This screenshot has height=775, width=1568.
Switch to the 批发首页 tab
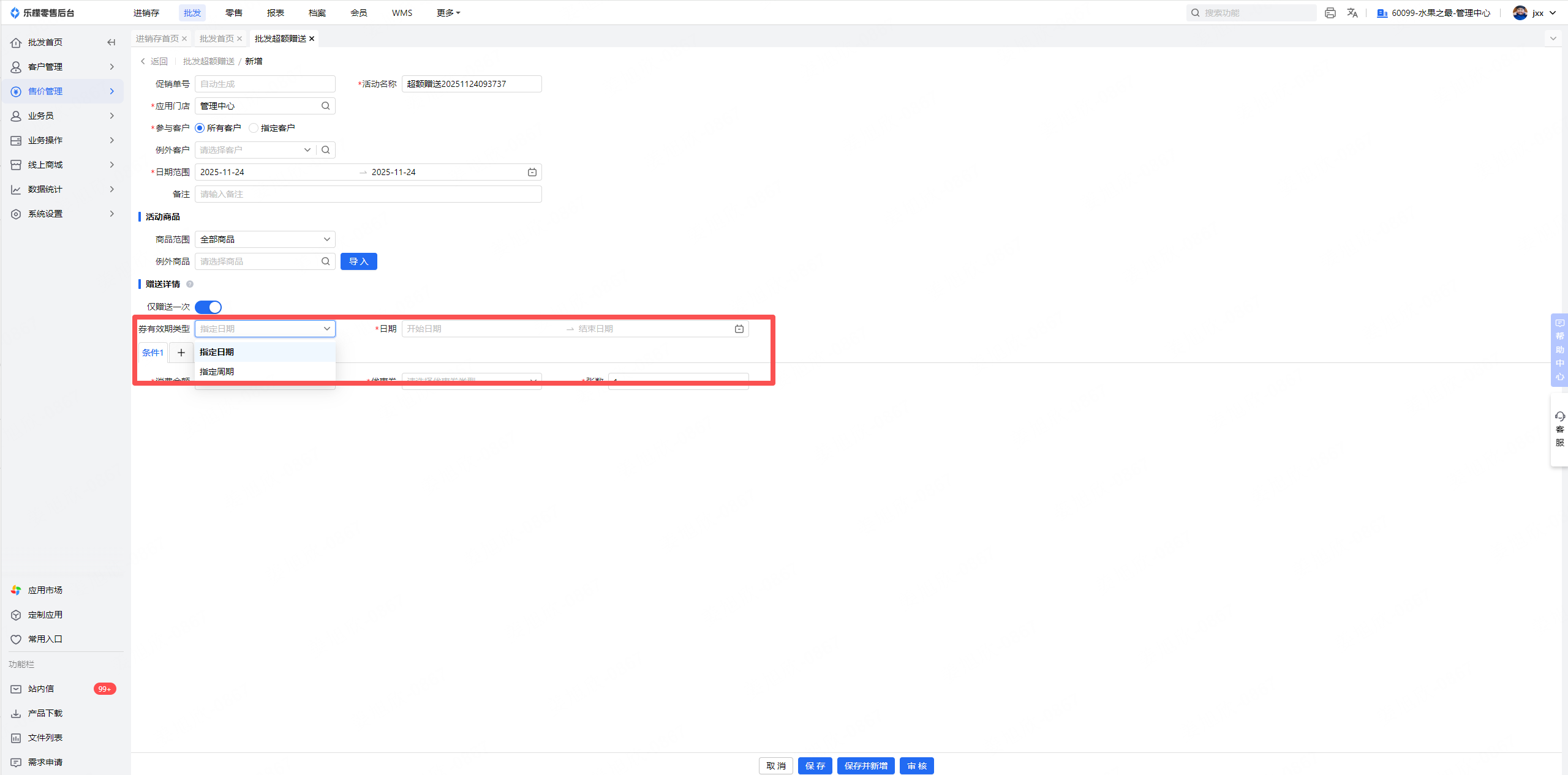point(216,39)
